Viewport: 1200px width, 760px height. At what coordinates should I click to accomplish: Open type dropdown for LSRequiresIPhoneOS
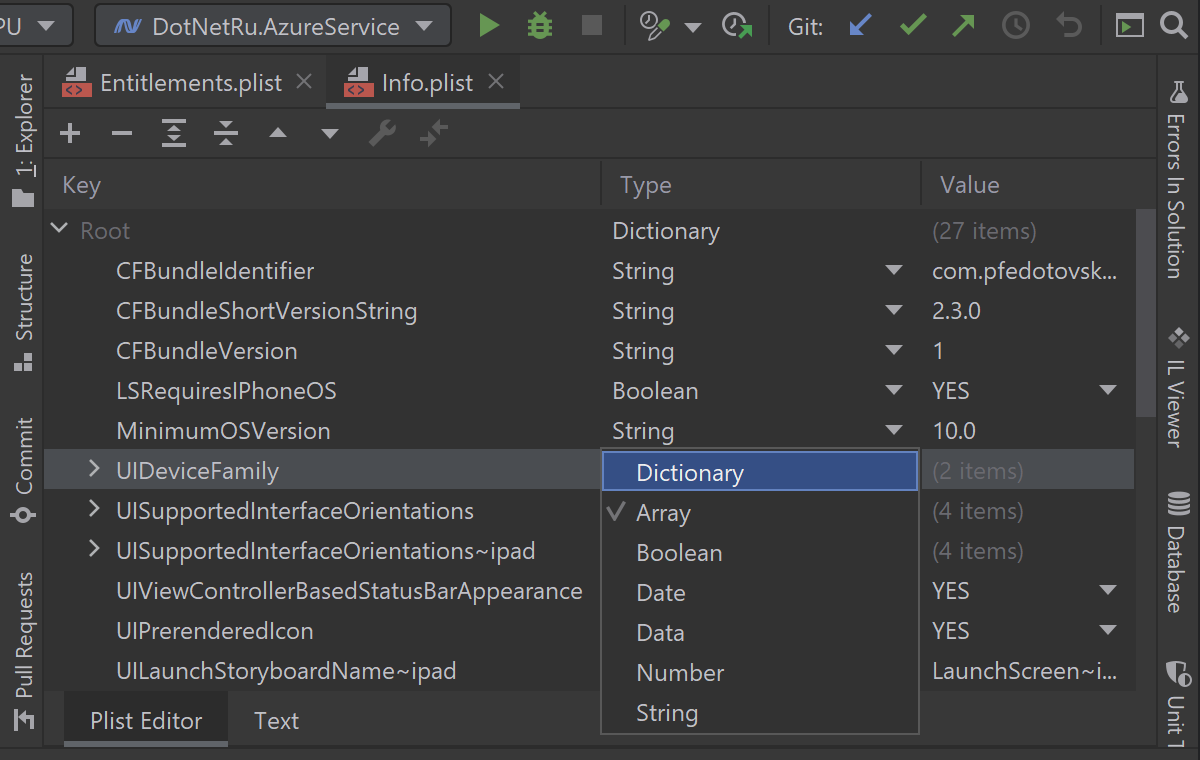click(894, 391)
